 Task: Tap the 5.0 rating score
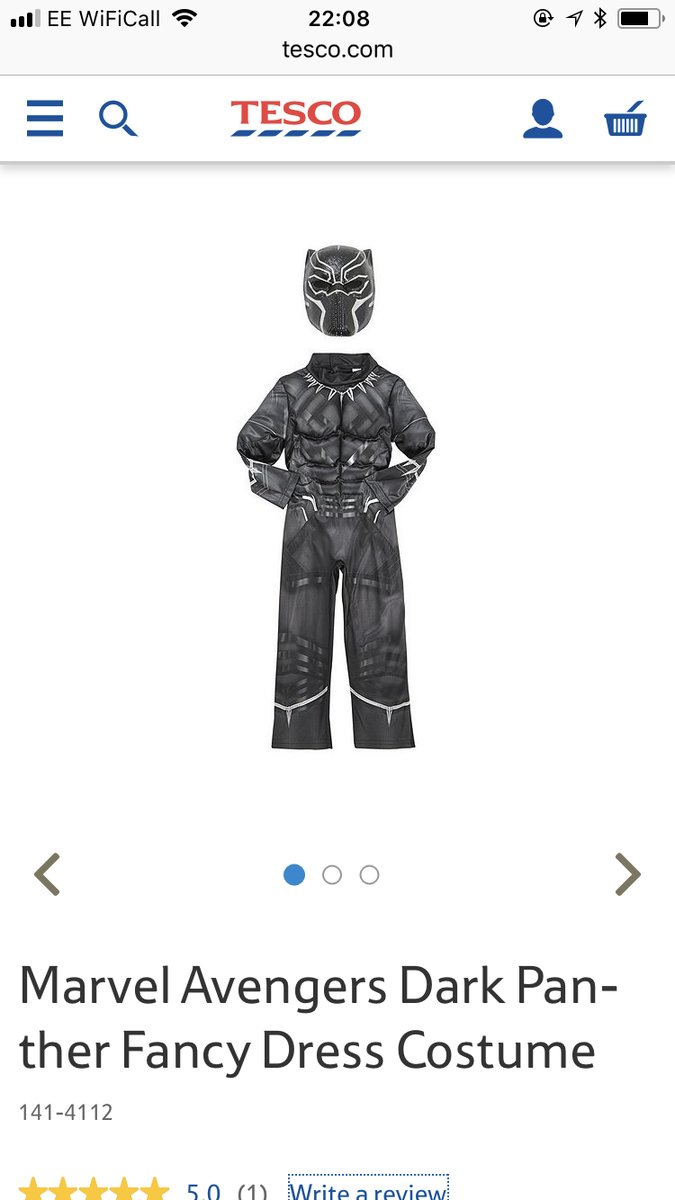pyautogui.click(x=203, y=1191)
